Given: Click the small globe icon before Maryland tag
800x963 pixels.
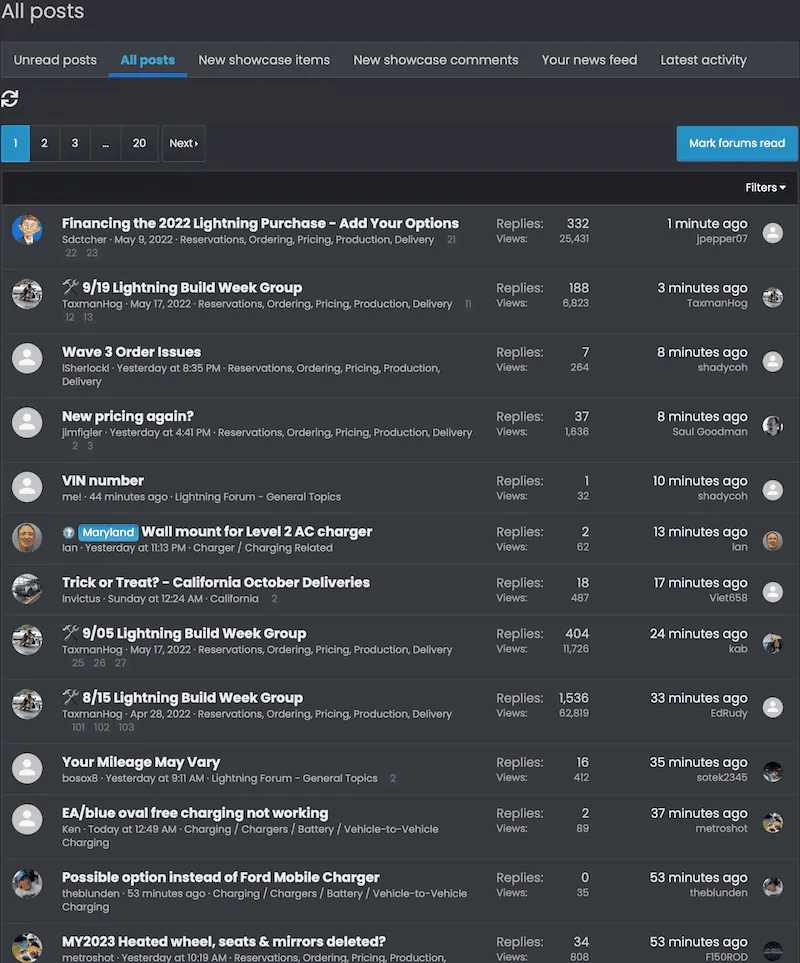Looking at the screenshot, I should coord(68,532).
